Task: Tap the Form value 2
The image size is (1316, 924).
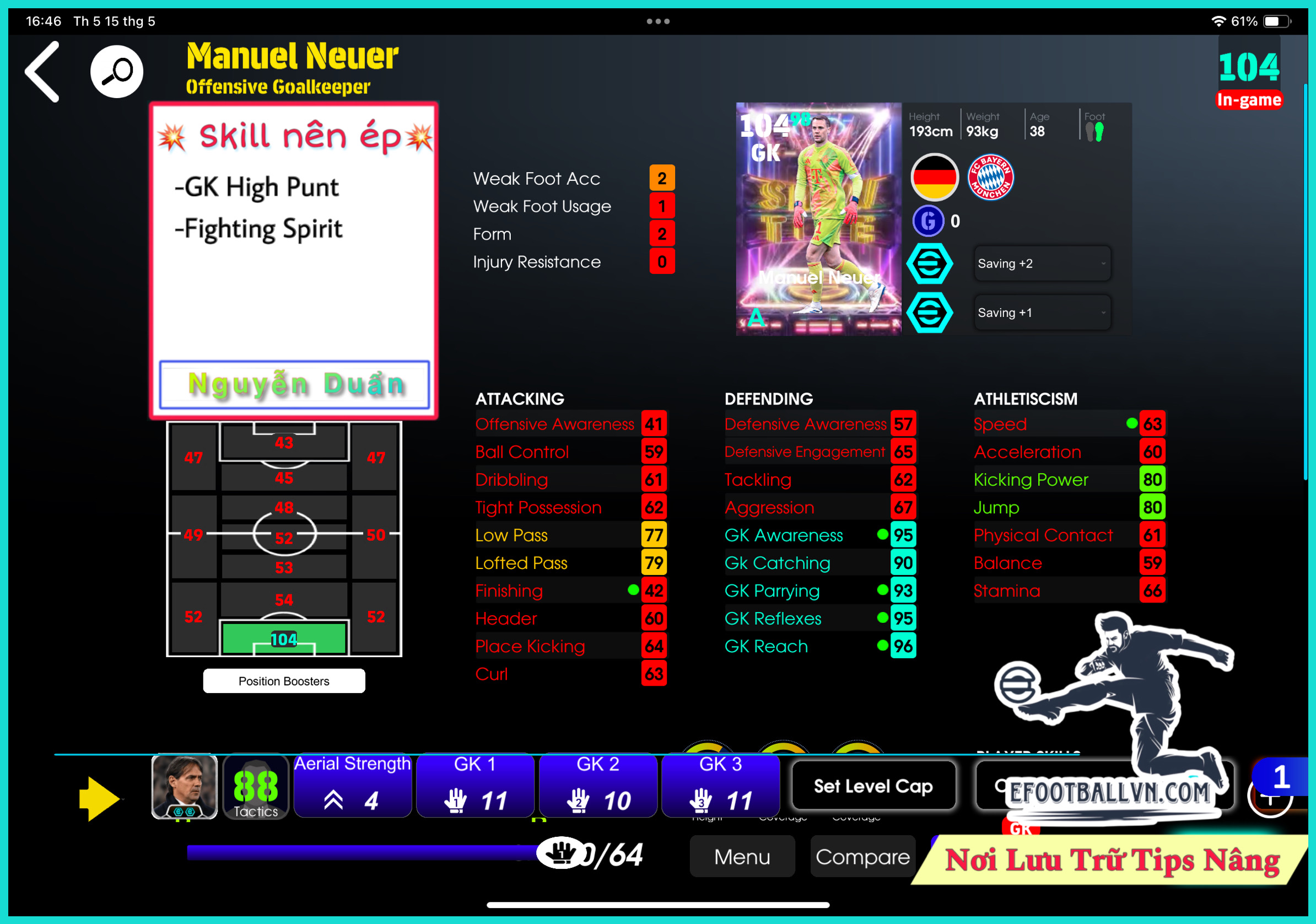Action: 662,234
